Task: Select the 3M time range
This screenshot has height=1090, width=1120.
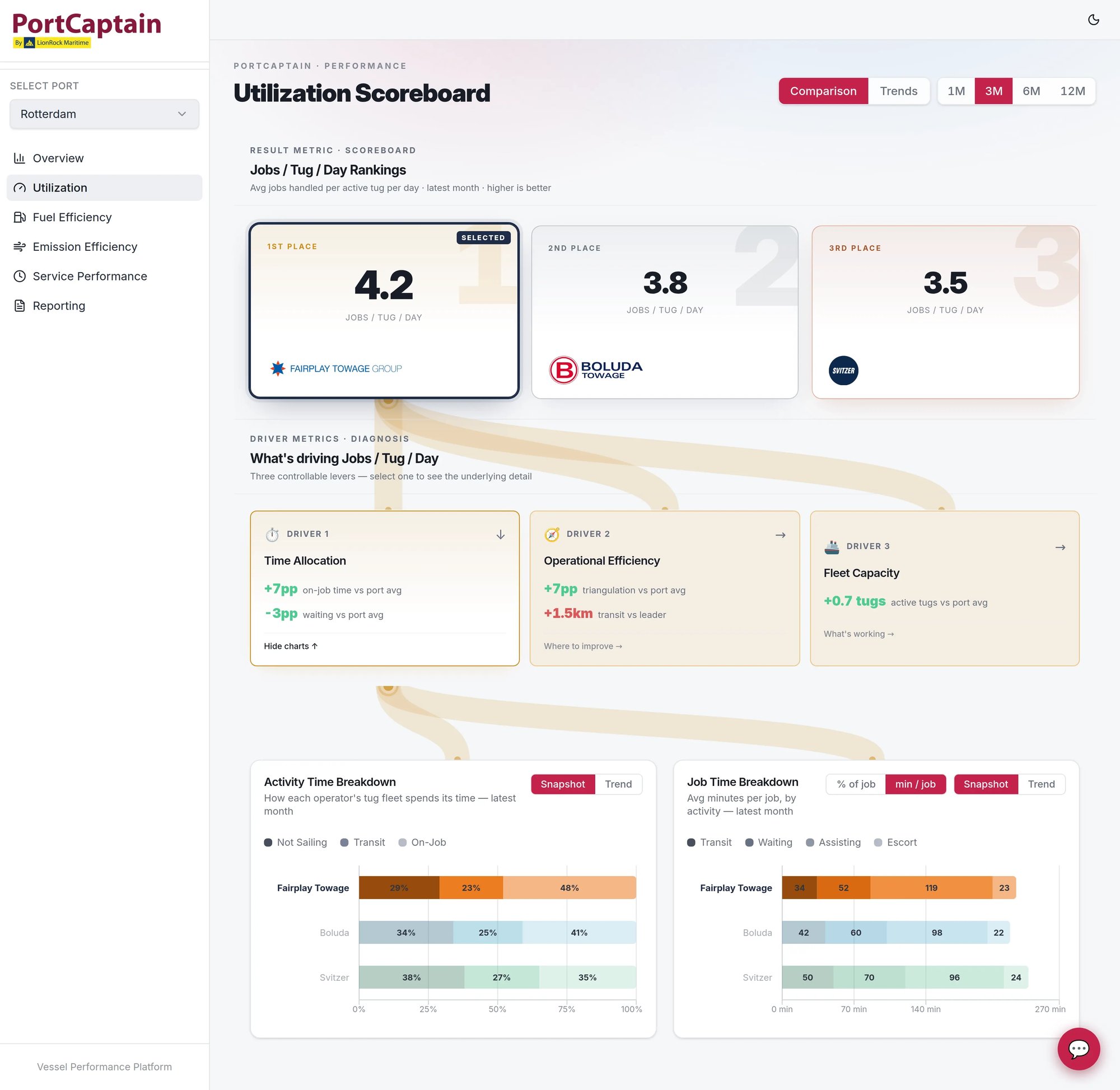Action: pyautogui.click(x=993, y=91)
